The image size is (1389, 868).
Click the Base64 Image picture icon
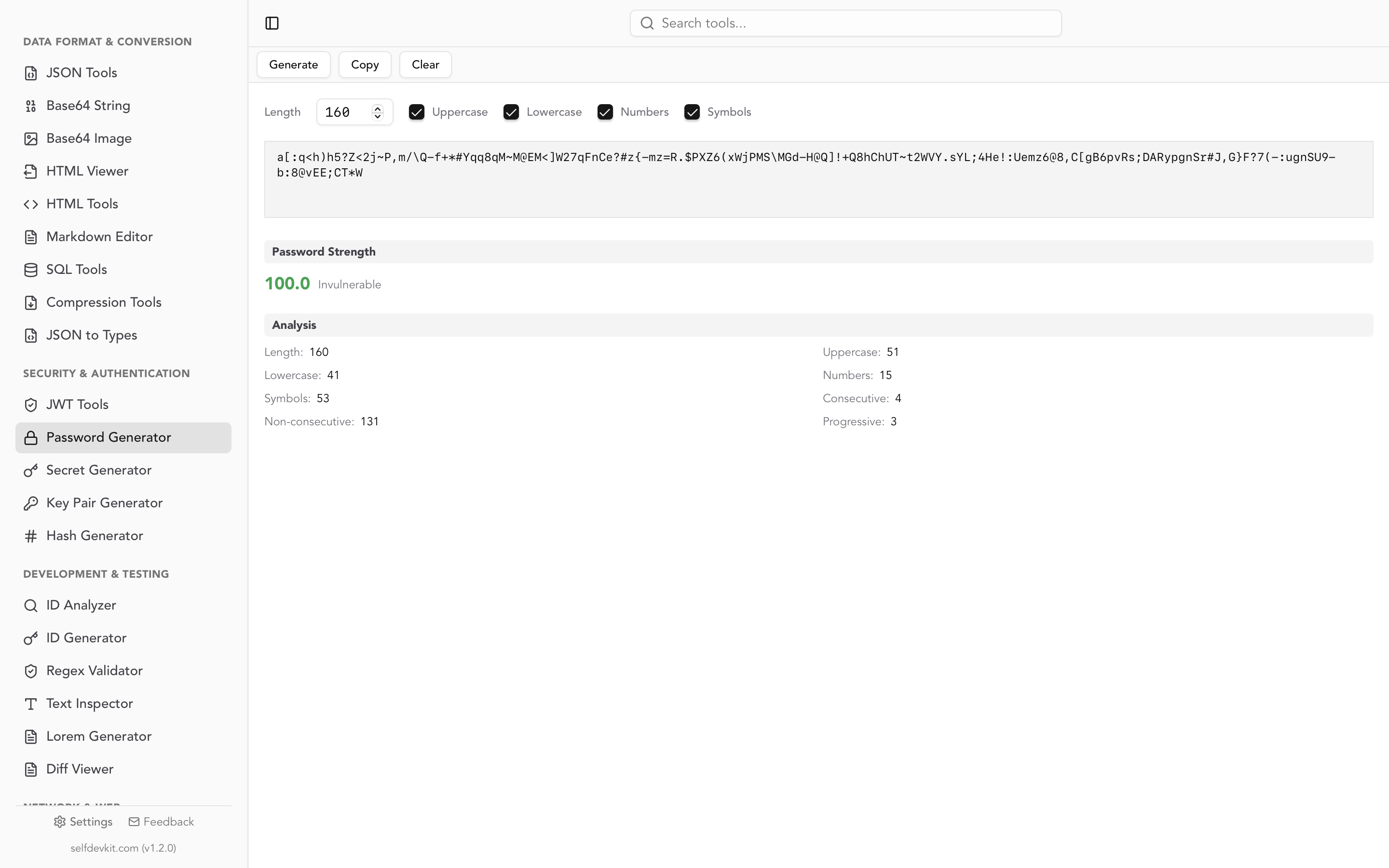31,138
